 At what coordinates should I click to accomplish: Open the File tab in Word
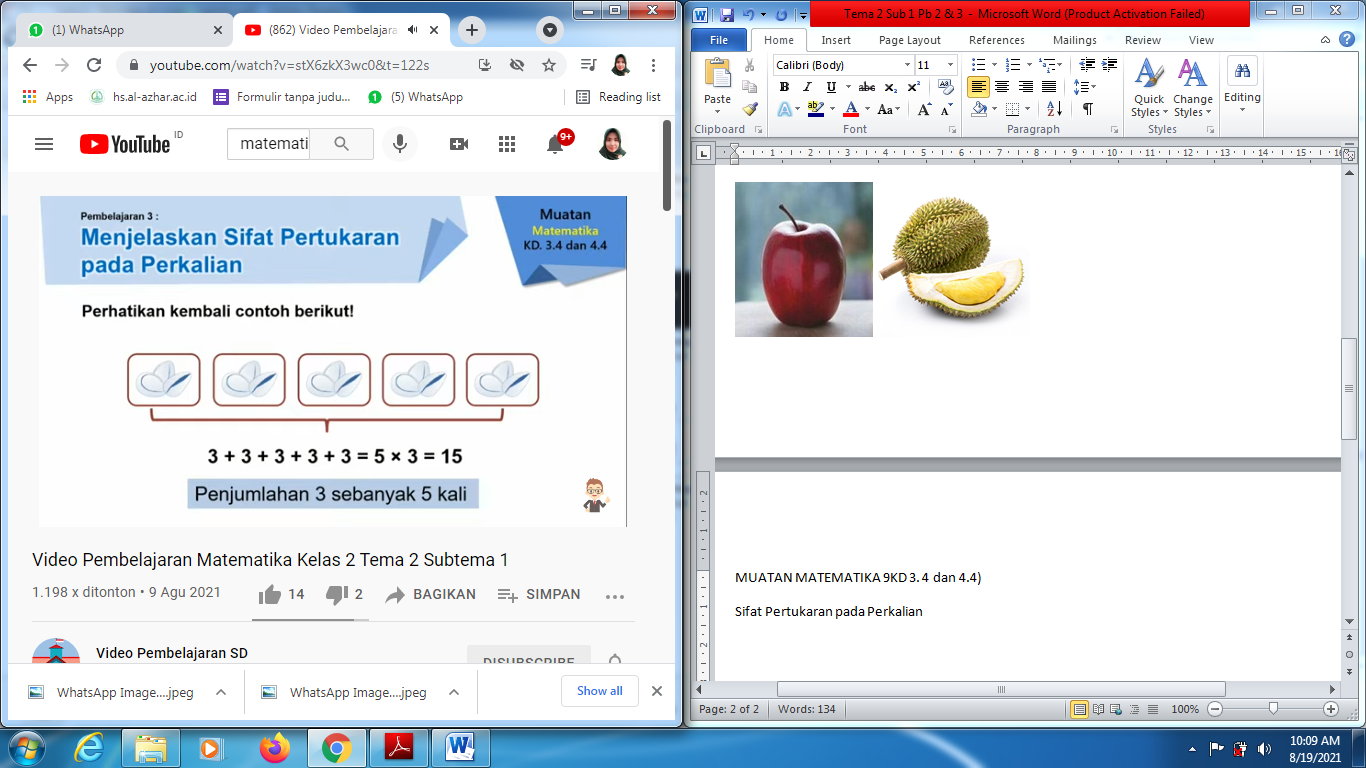point(719,40)
